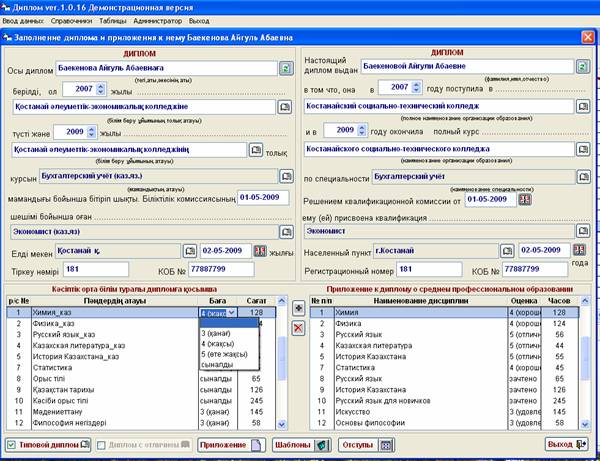600x461 pixels.
Task: Click the icon beside Russian diploma name field
Action: coord(584,68)
